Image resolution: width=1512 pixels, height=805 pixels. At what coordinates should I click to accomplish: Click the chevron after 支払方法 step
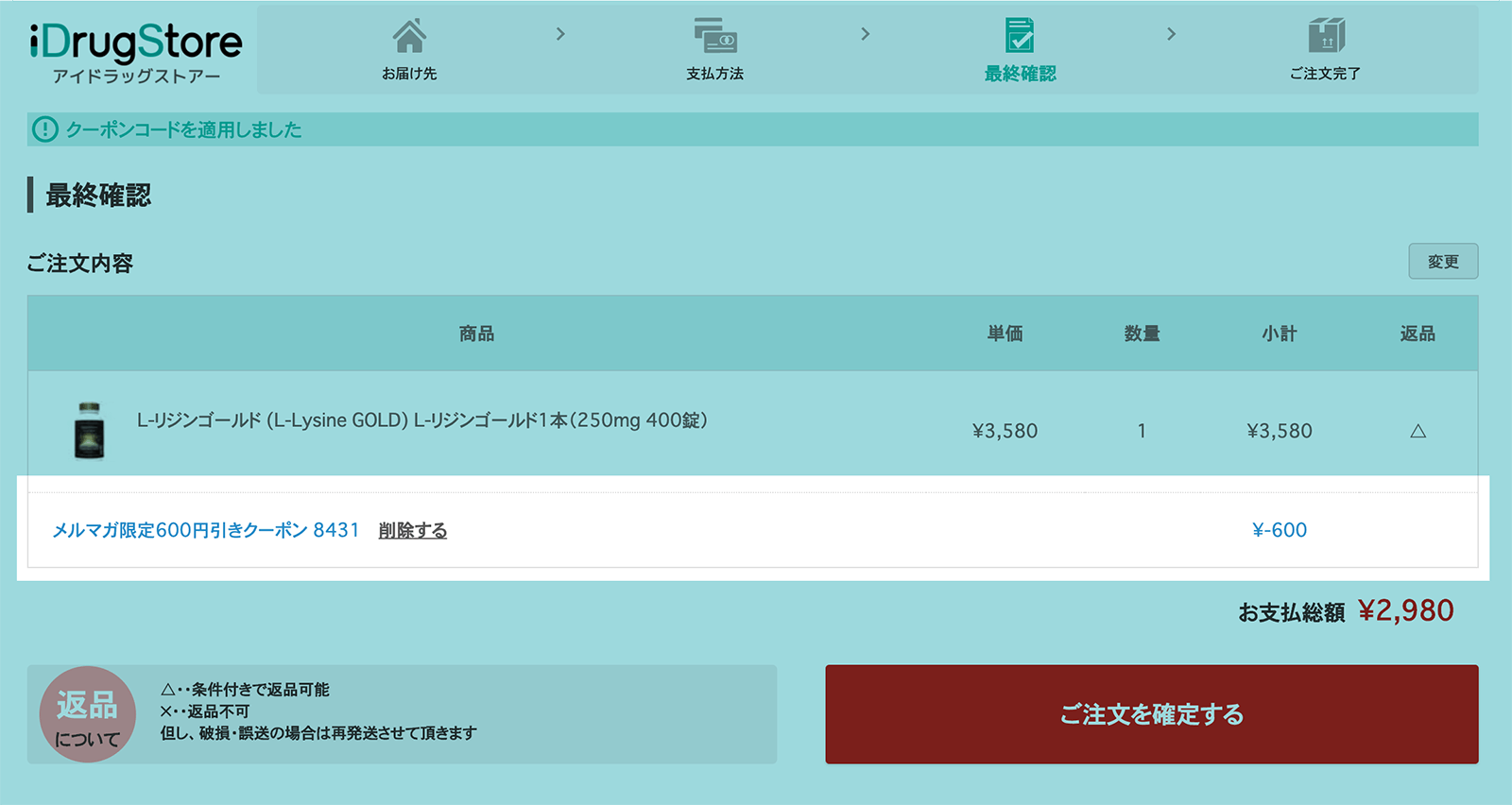(x=865, y=34)
